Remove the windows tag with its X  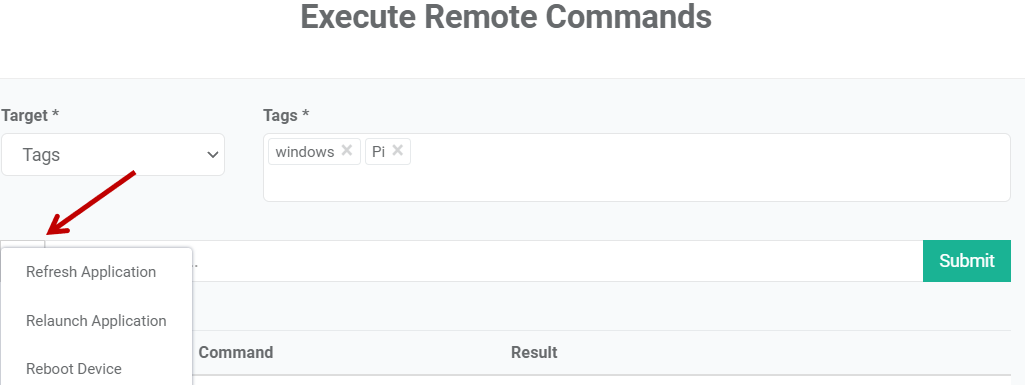[x=347, y=150]
